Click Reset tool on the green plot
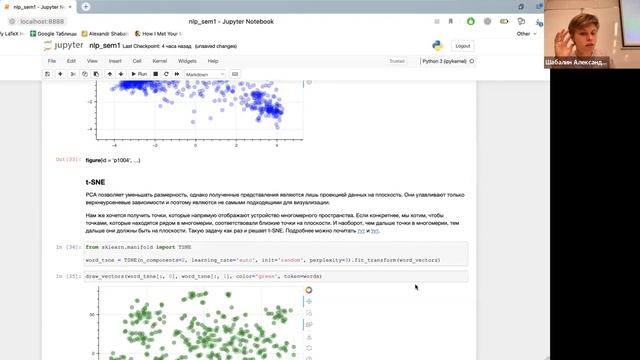The width and height of the screenshot is (640, 360). [x=309, y=348]
